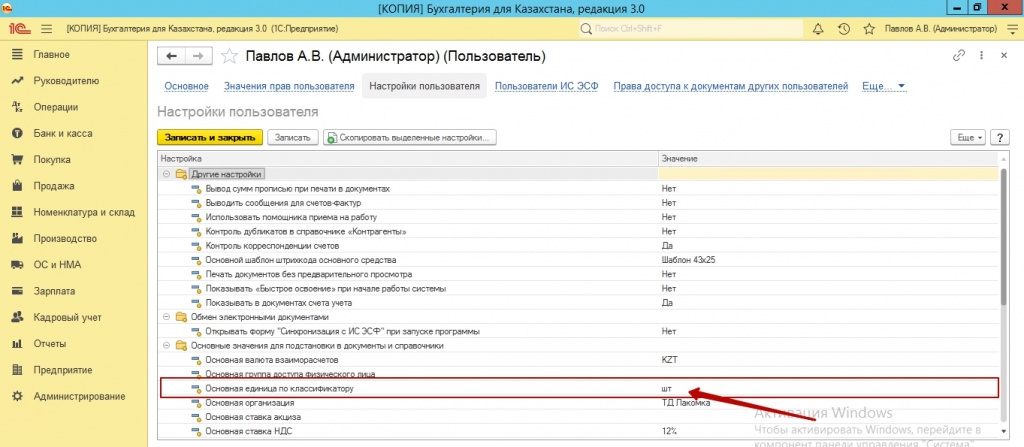Click Записать и закрыть button

tap(210, 137)
